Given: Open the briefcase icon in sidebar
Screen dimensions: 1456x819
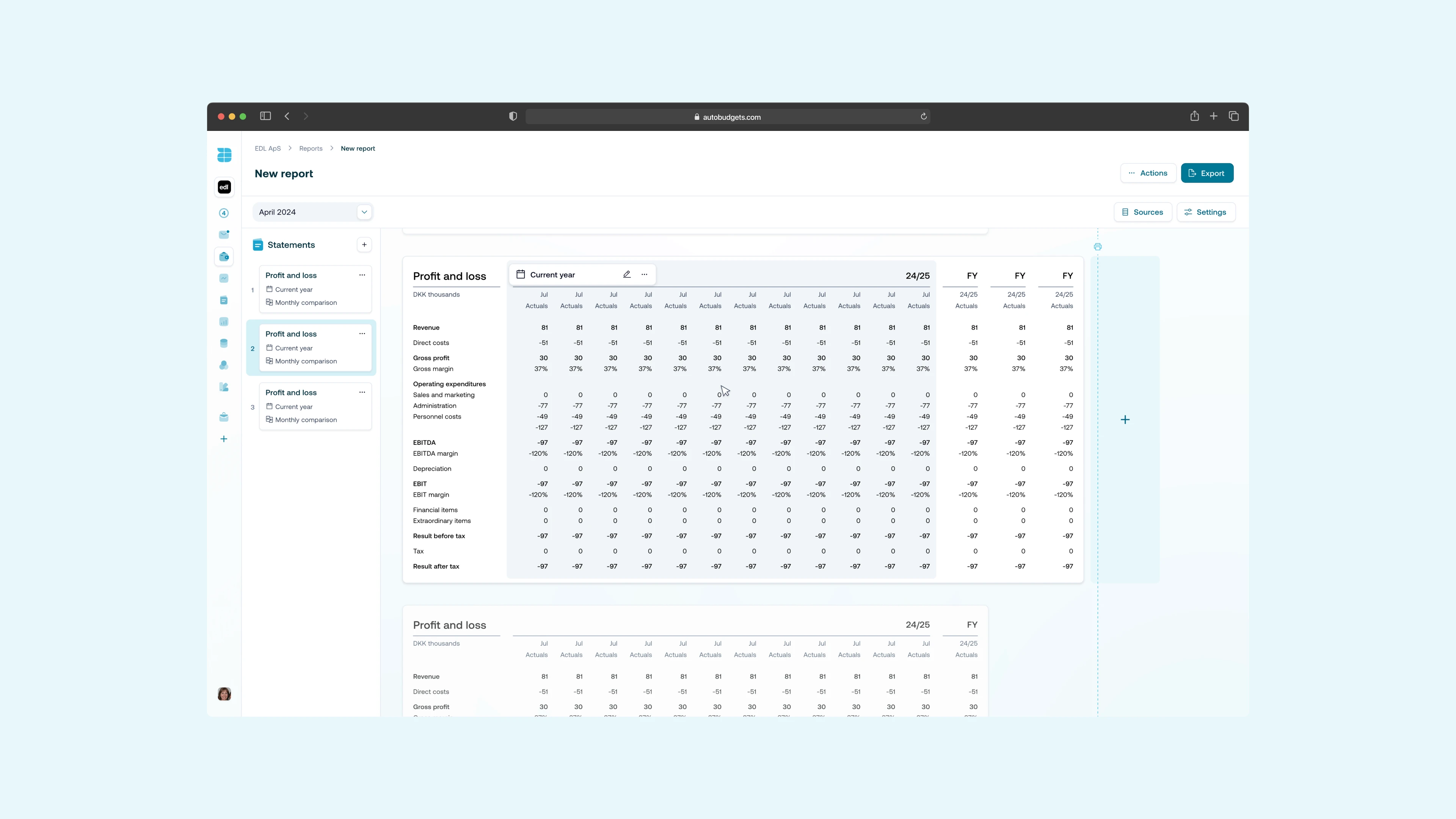Looking at the screenshot, I should point(224,417).
